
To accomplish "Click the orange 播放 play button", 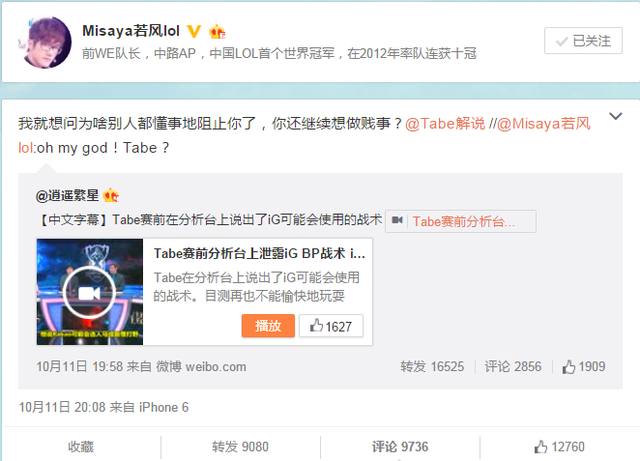I will [268, 326].
